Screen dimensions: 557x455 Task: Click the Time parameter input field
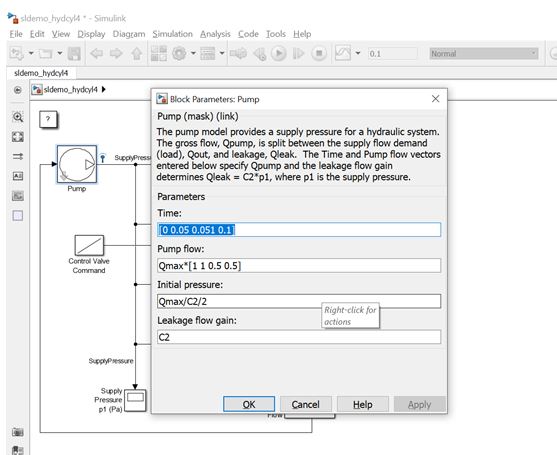tap(299, 230)
